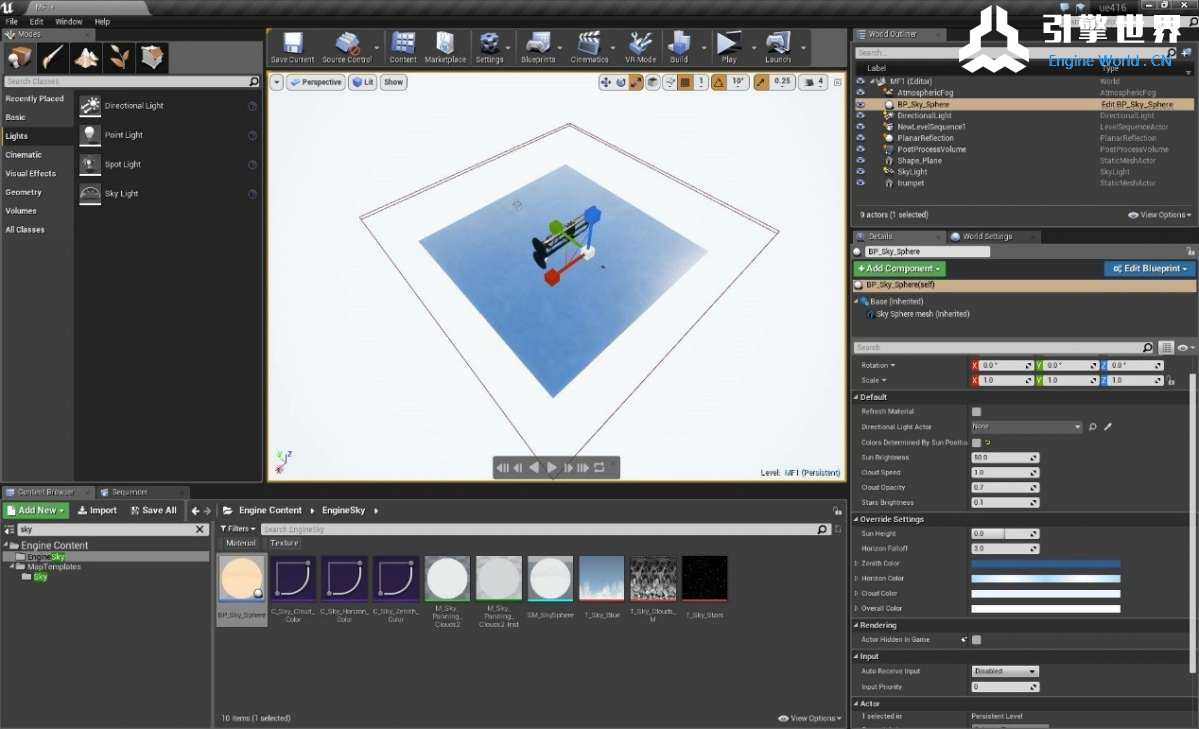Viewport: 1199px width, 729px height.
Task: Open the Marketplace toolbar icon
Action: [x=445, y=47]
